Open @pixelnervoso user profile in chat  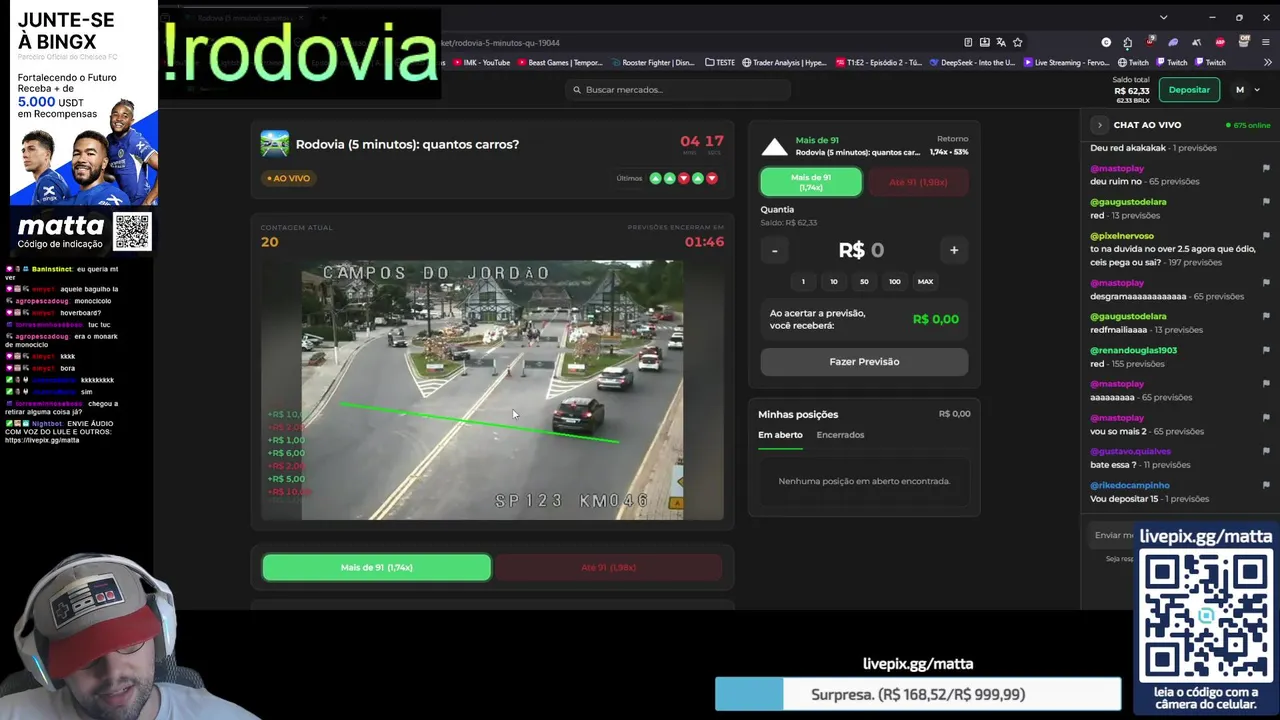pyautogui.click(x=1122, y=236)
